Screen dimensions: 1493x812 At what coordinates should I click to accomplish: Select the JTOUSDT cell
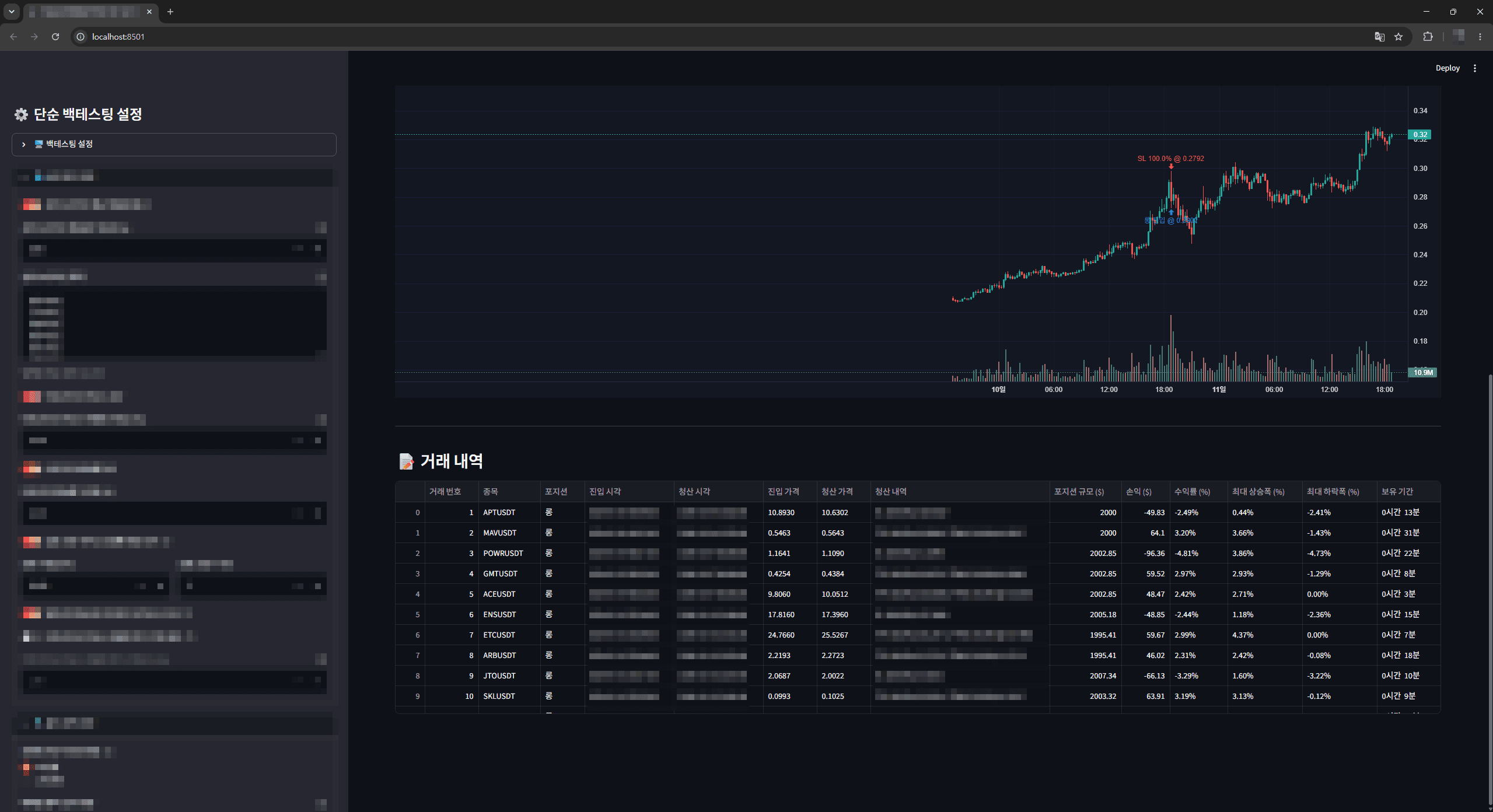509,676
